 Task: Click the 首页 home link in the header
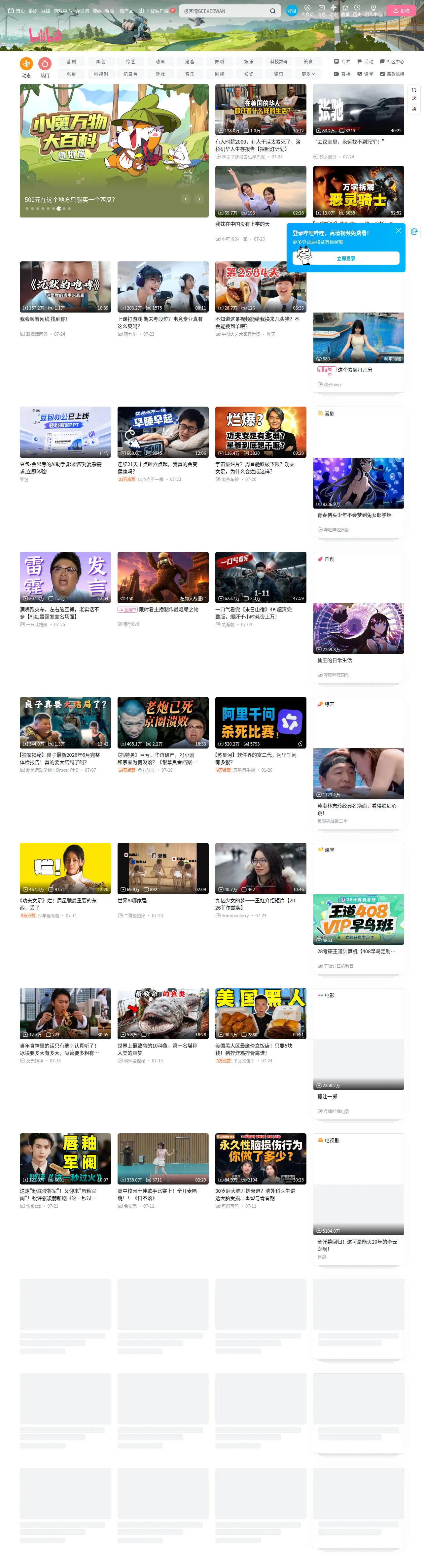17,11
